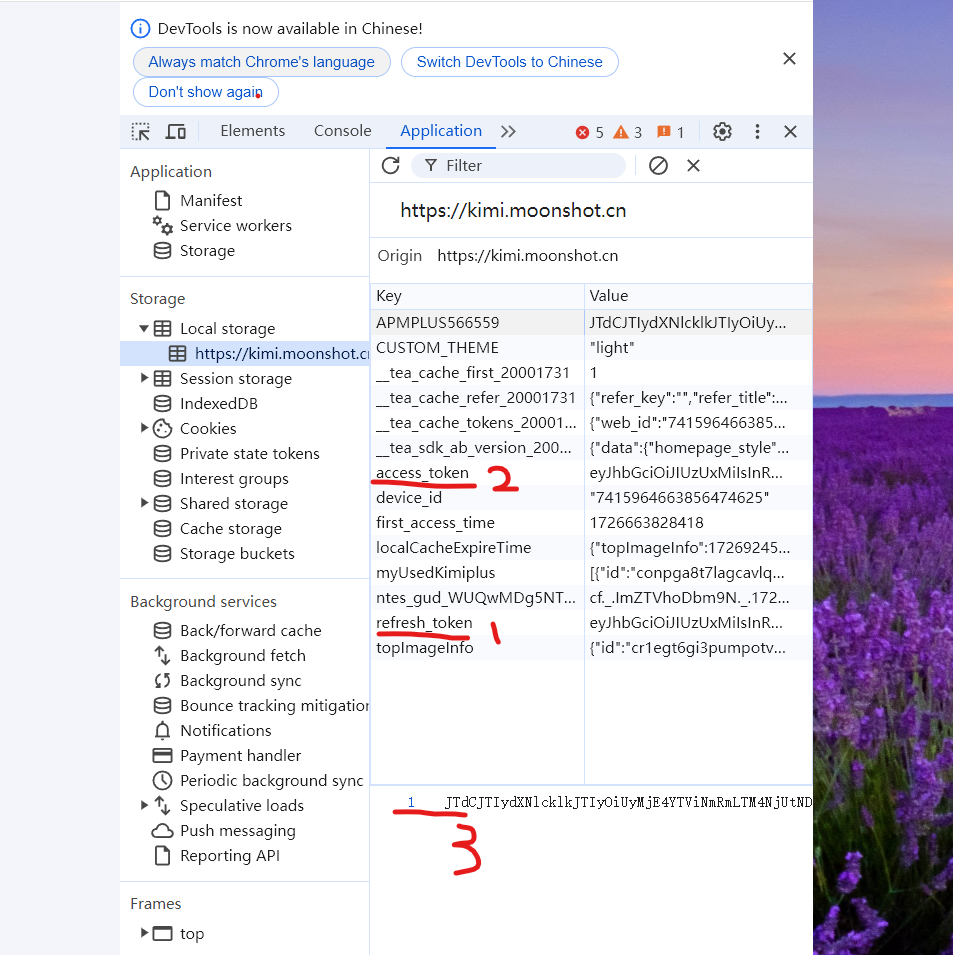
Task: Click the Don't show again button
Action: 205,92
